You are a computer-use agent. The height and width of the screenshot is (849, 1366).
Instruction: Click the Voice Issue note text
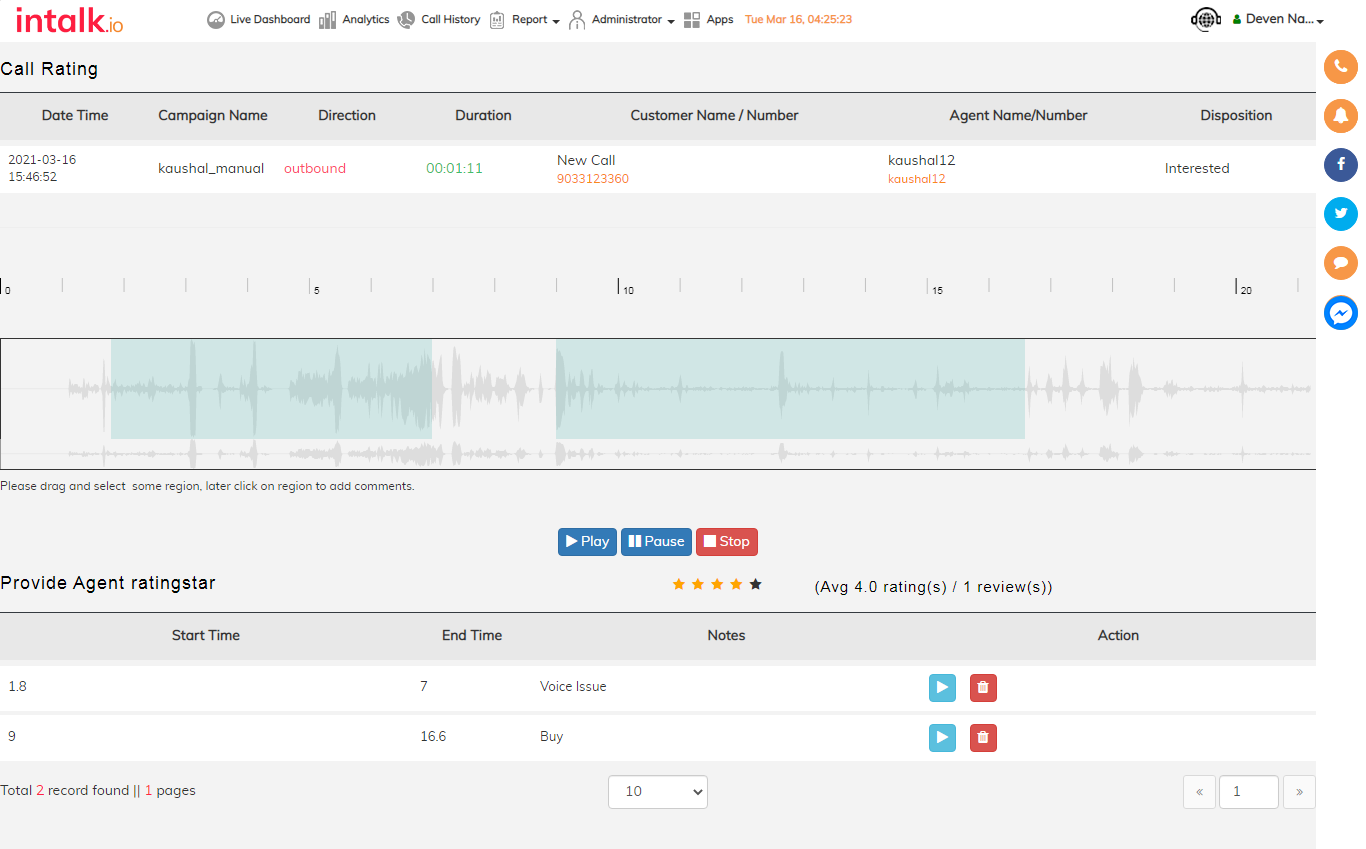573,686
